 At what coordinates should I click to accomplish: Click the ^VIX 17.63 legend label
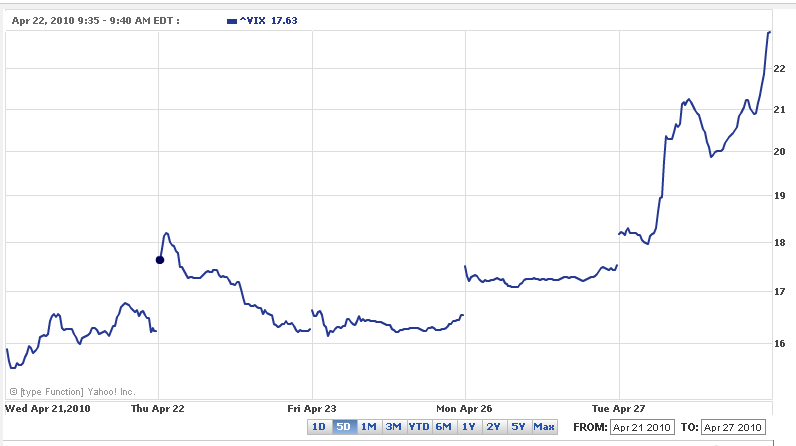(269, 21)
